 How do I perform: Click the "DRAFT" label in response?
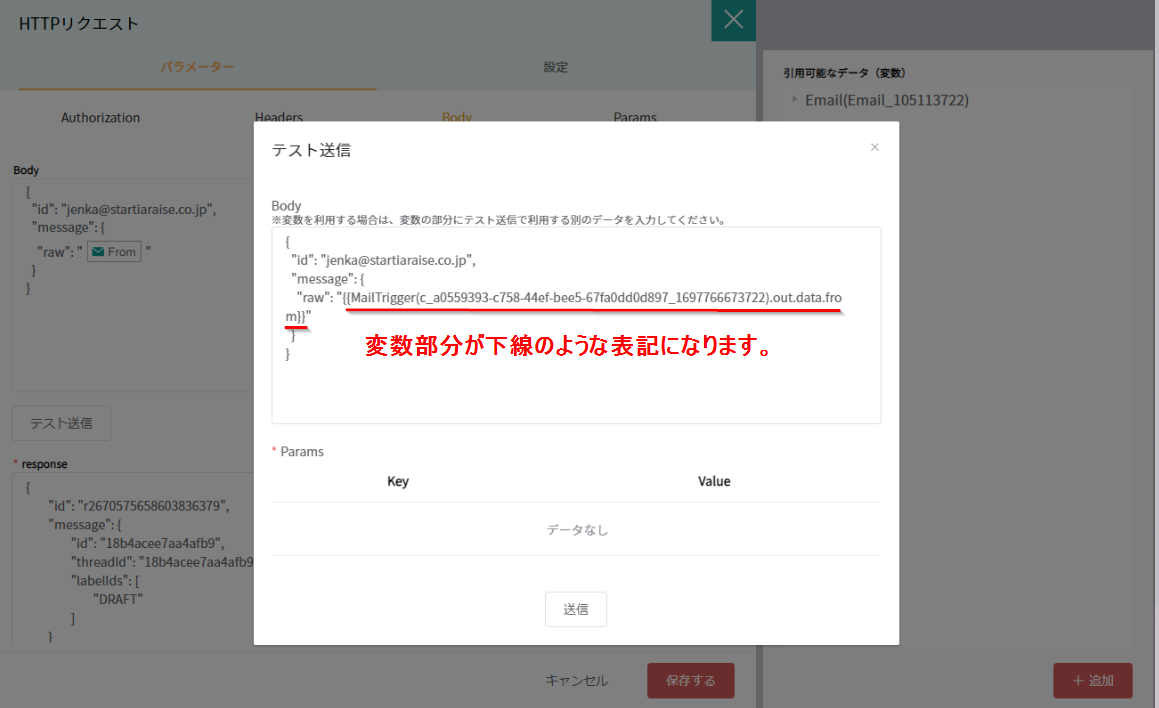(118, 599)
